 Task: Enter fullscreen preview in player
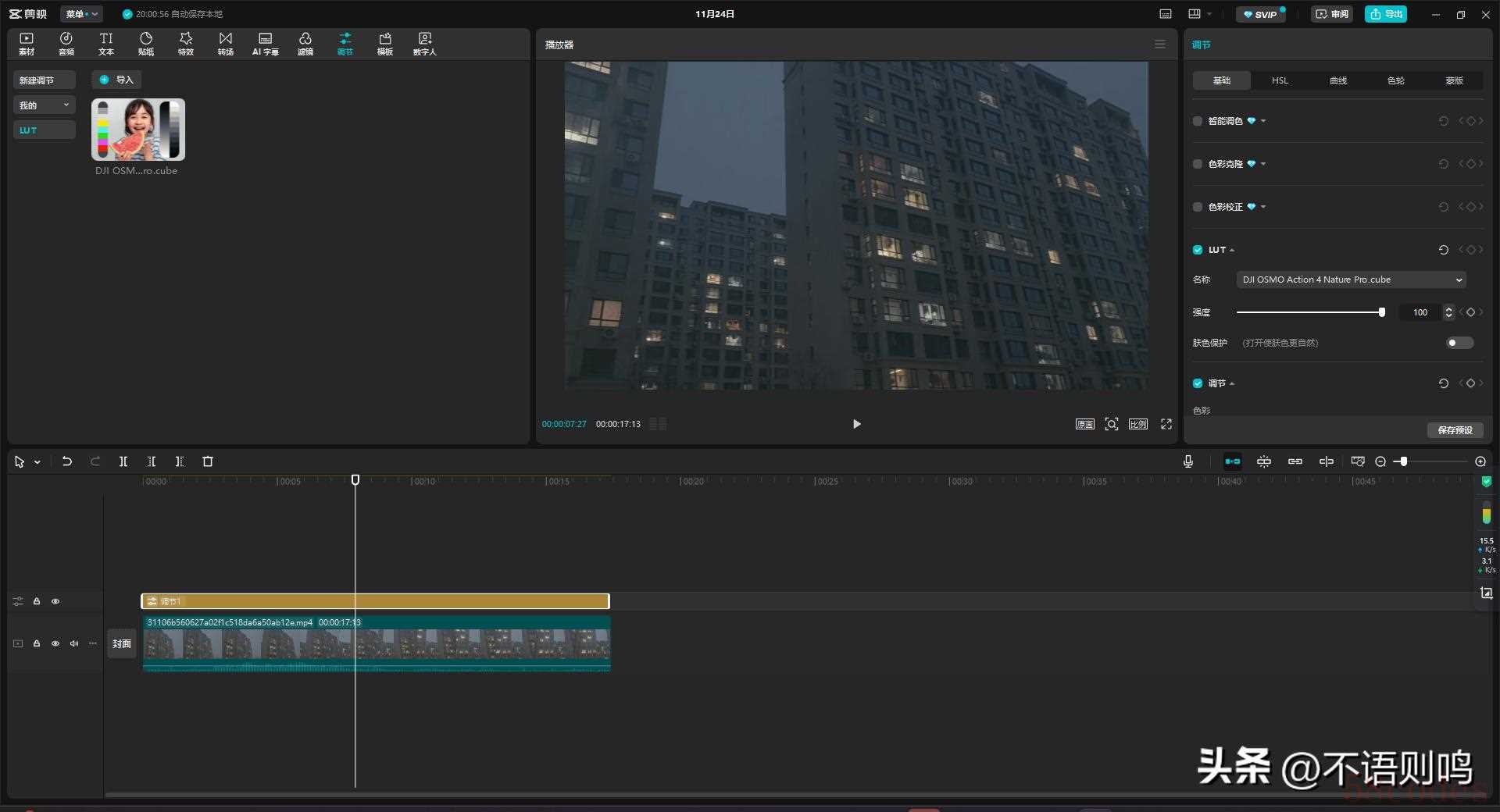(x=1166, y=424)
